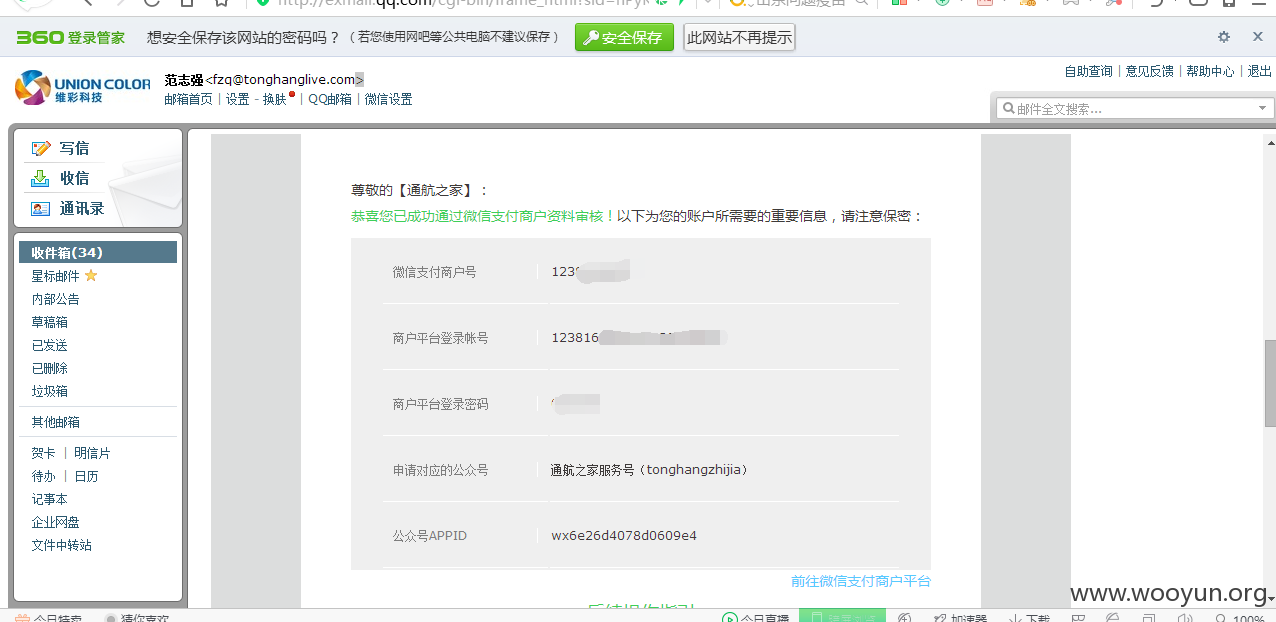The width and height of the screenshot is (1276, 622).
Task: Click 明信片 link in sidebar
Action: pyautogui.click(x=92, y=453)
